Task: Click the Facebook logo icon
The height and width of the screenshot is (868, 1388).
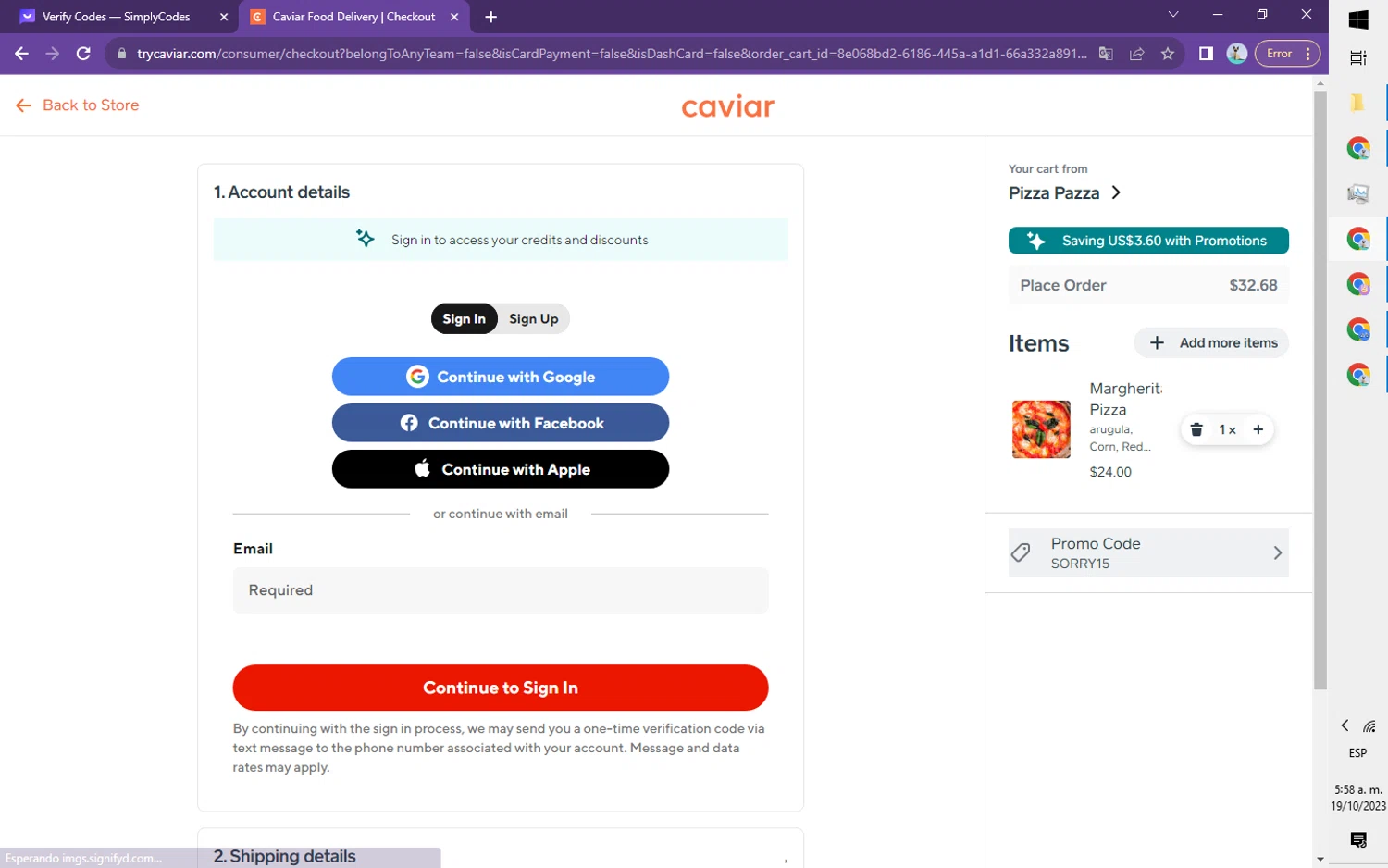Action: pos(409,423)
